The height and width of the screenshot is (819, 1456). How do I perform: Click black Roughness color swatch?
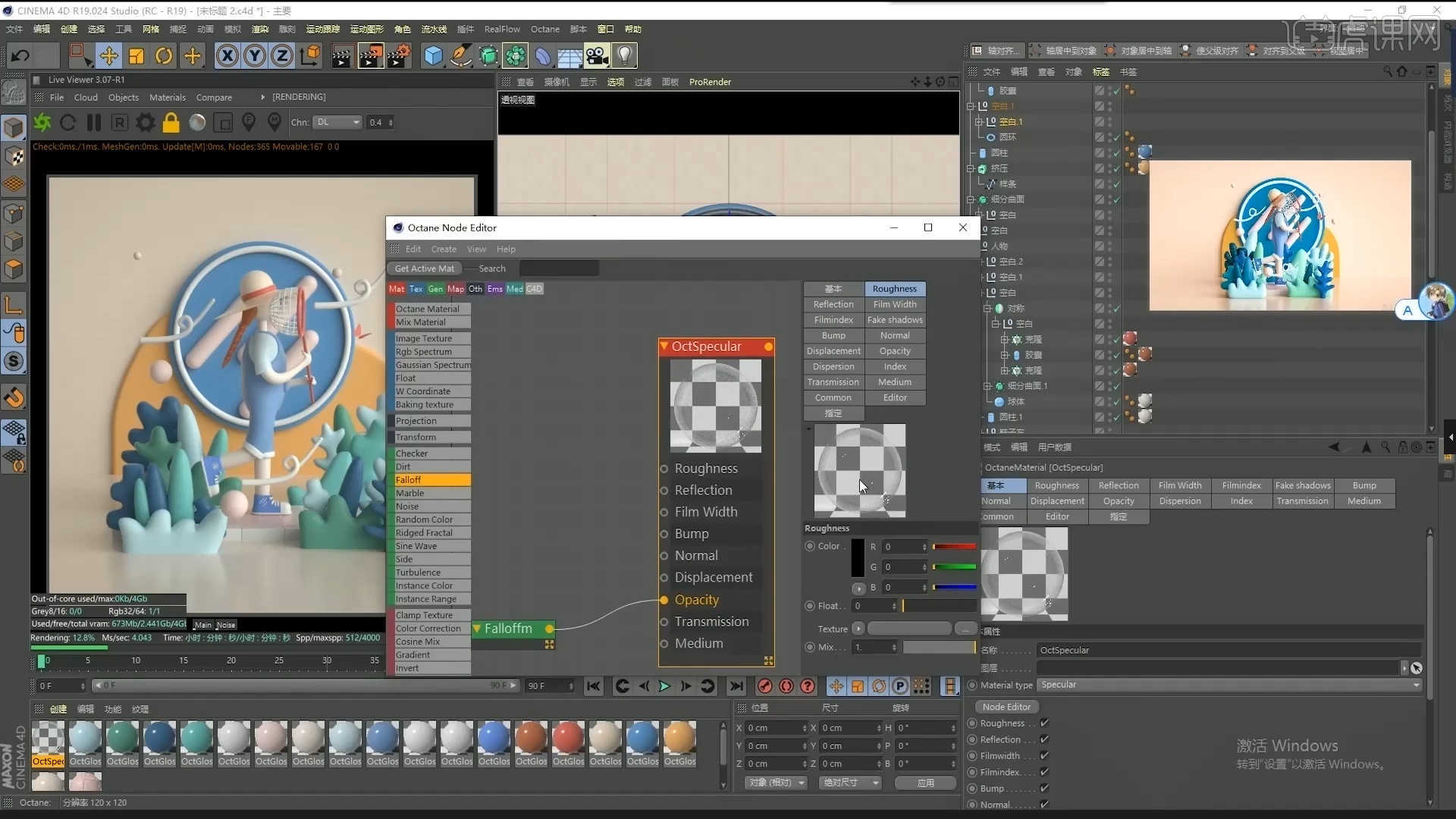tap(857, 557)
